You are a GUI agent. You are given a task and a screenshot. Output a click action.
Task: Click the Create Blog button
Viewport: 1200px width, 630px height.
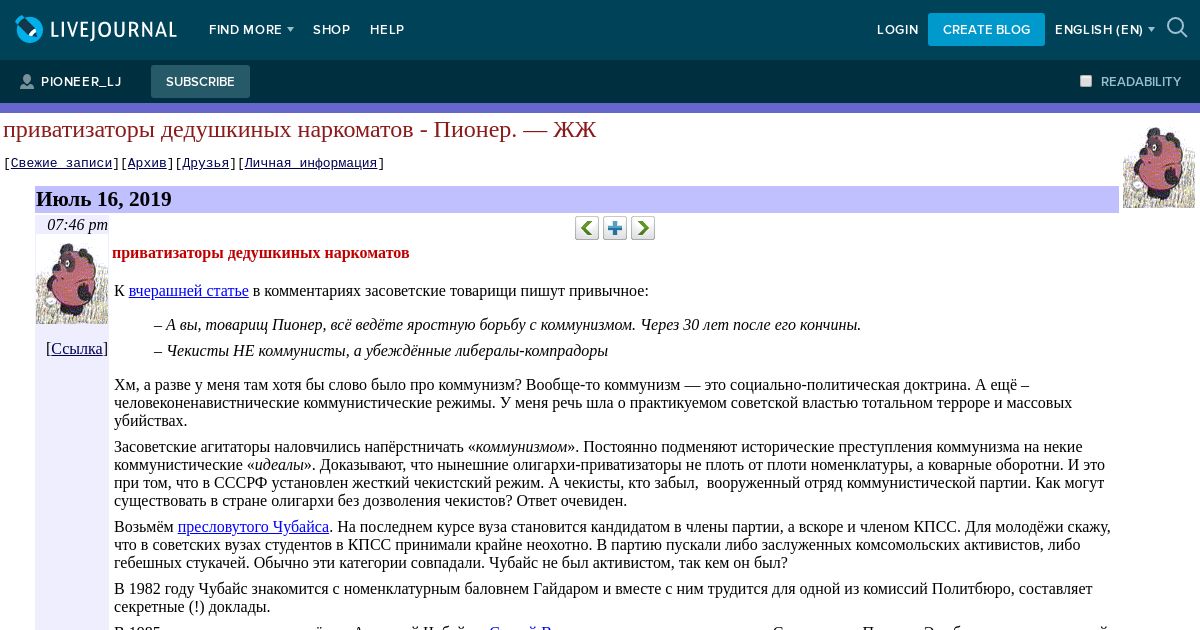pos(986,30)
